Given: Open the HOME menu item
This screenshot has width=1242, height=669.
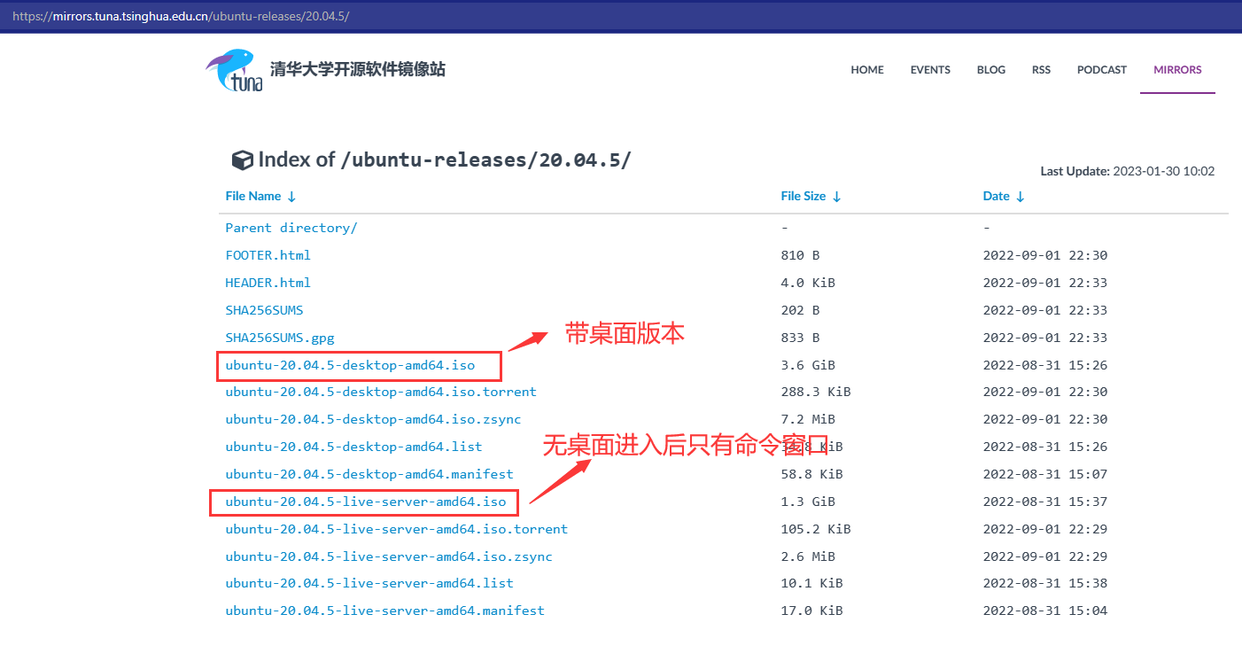Looking at the screenshot, I should tap(867, 70).
